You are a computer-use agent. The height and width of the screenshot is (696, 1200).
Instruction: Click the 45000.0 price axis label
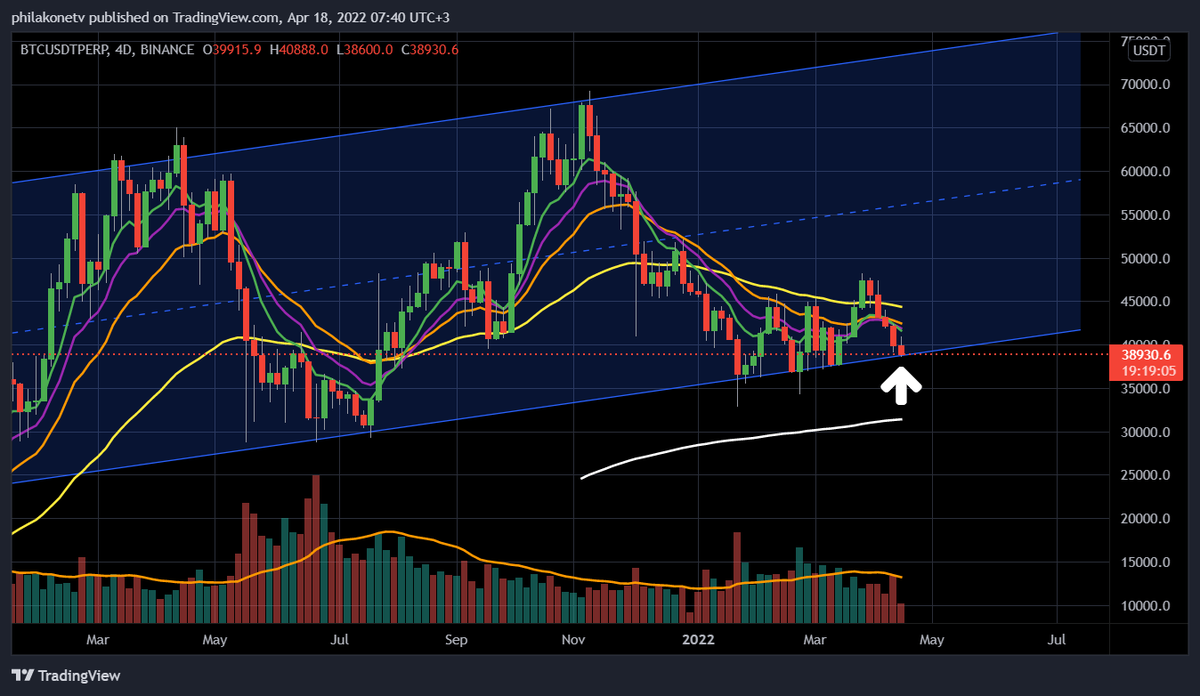point(1145,302)
